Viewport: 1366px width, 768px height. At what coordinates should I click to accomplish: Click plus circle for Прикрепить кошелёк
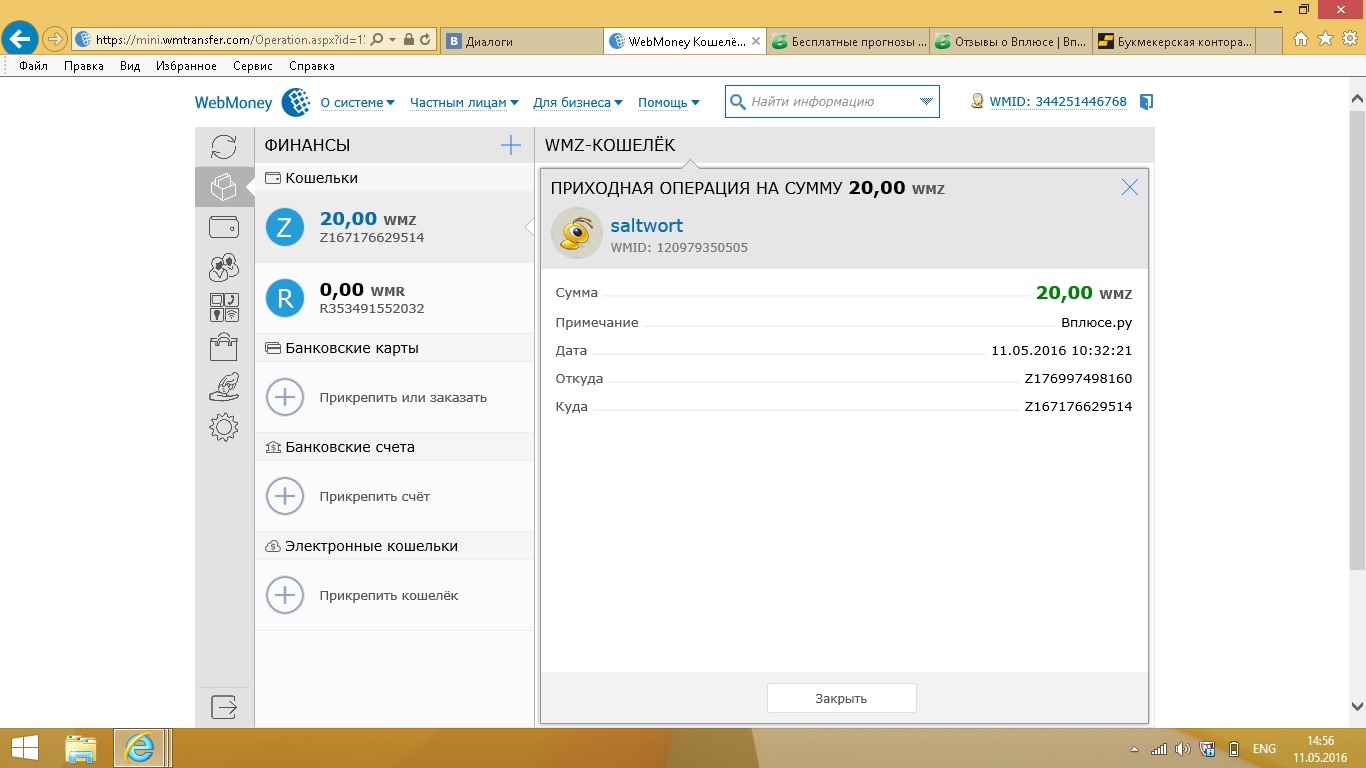pyautogui.click(x=284, y=595)
